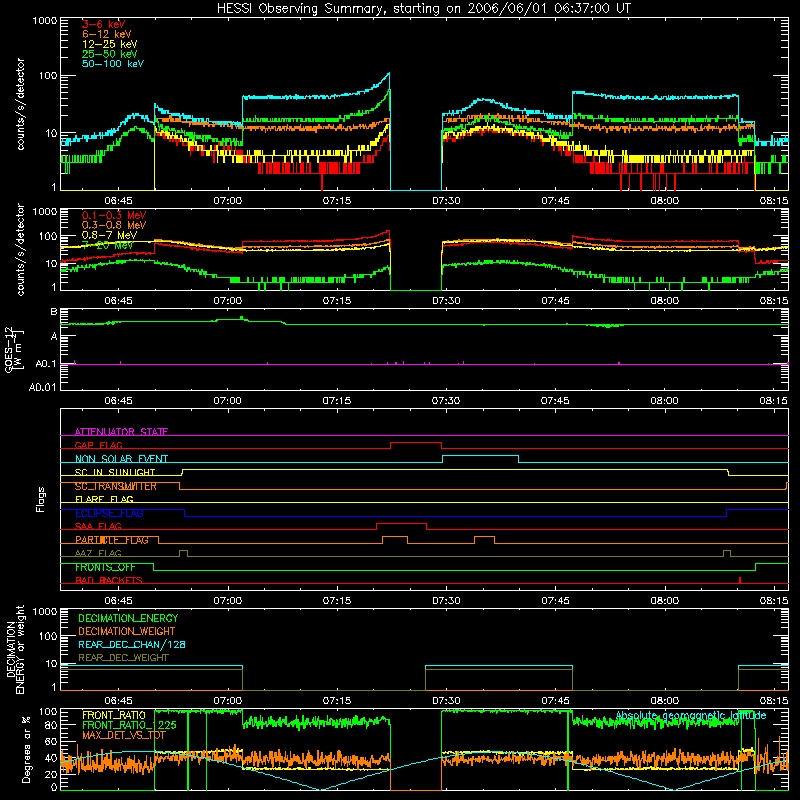Image resolution: width=800 pixels, height=800 pixels.
Task: Click the BAD_PACKETS spike marker
Action: pyautogui.click(x=740, y=580)
